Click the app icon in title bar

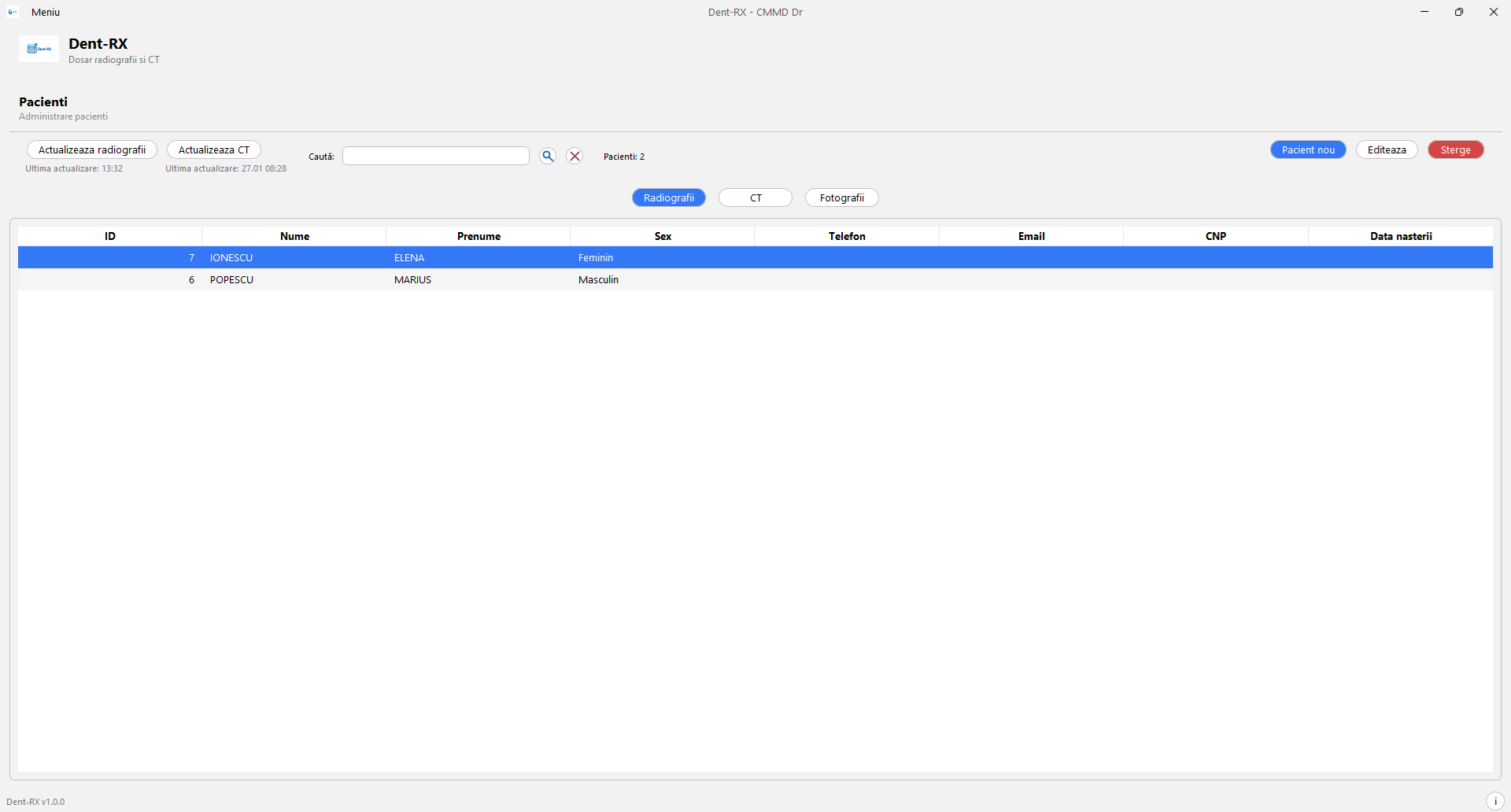coord(13,12)
